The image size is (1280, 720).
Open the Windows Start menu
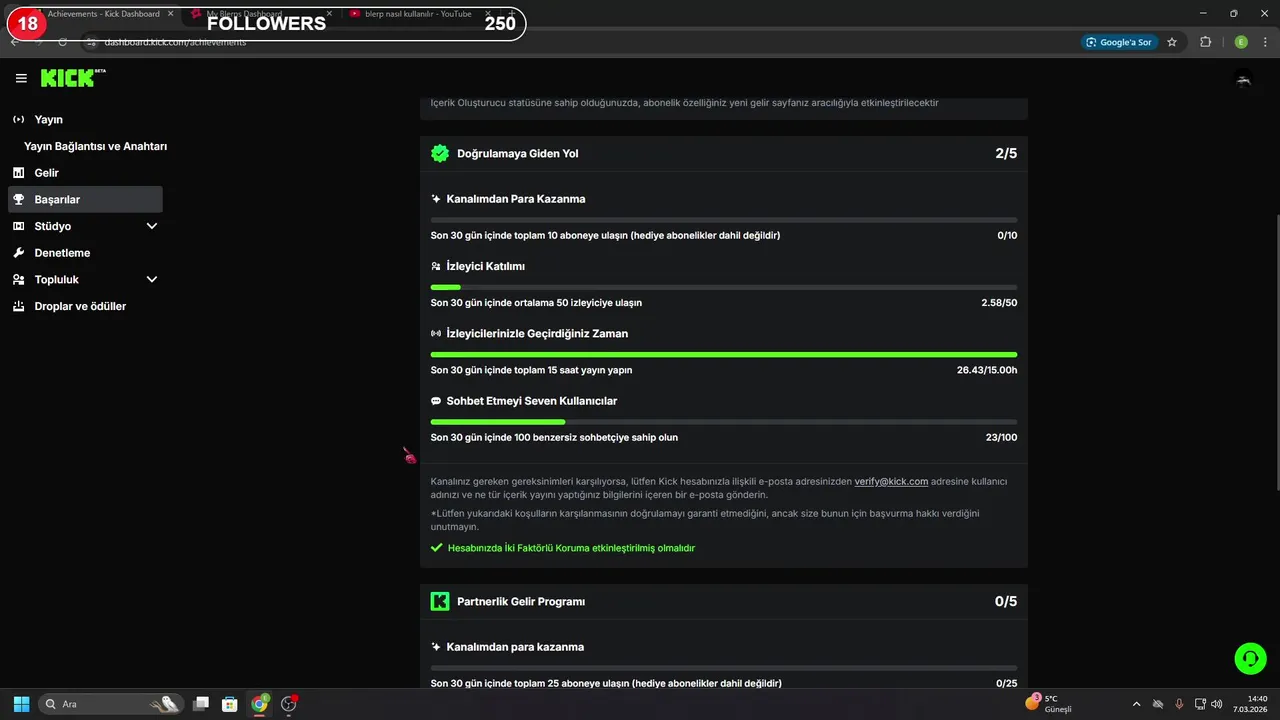point(21,704)
